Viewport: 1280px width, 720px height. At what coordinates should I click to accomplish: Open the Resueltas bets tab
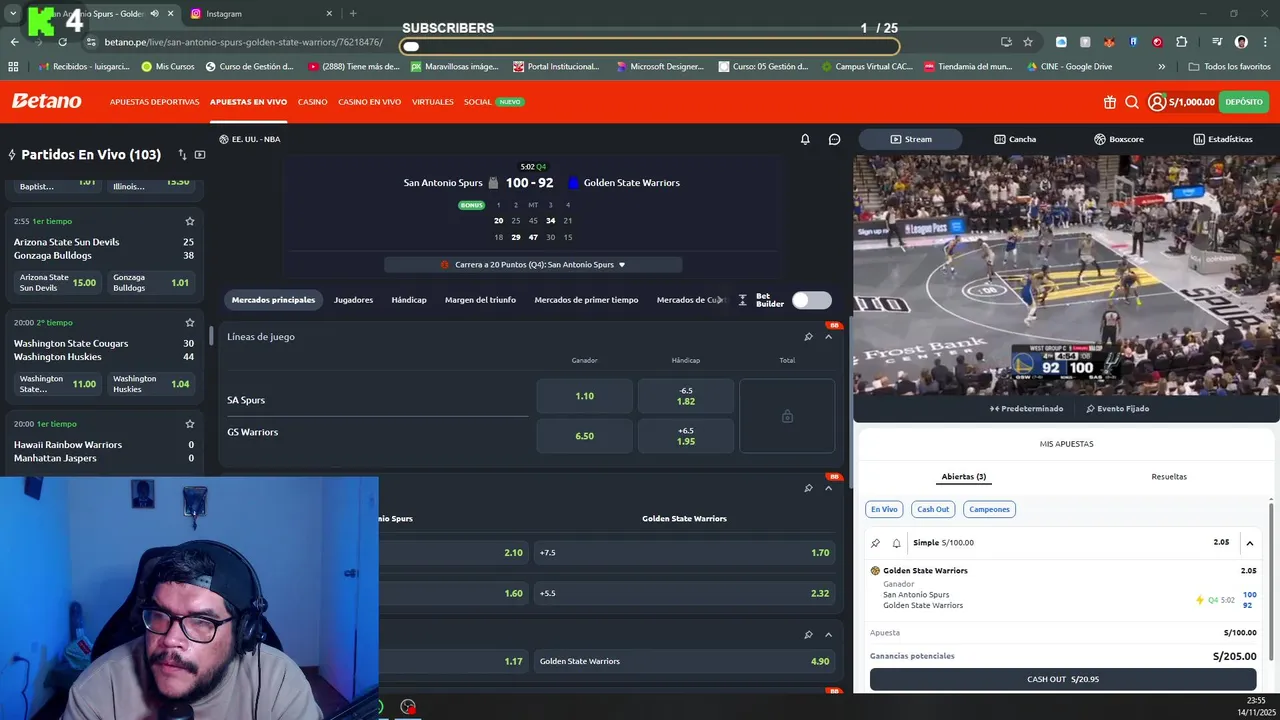1169,477
